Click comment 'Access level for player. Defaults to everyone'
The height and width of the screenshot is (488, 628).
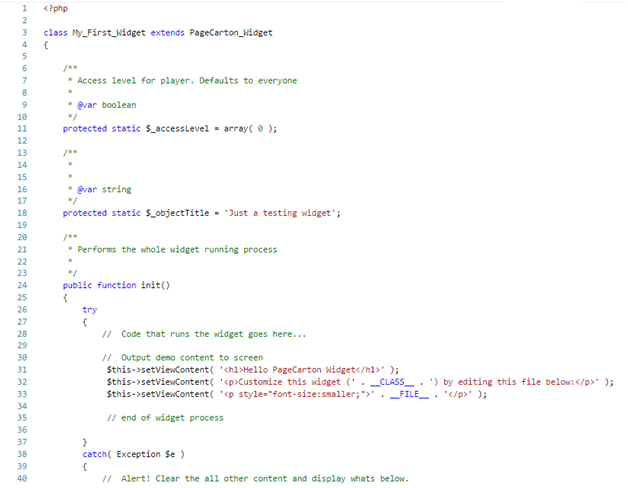click(x=187, y=81)
